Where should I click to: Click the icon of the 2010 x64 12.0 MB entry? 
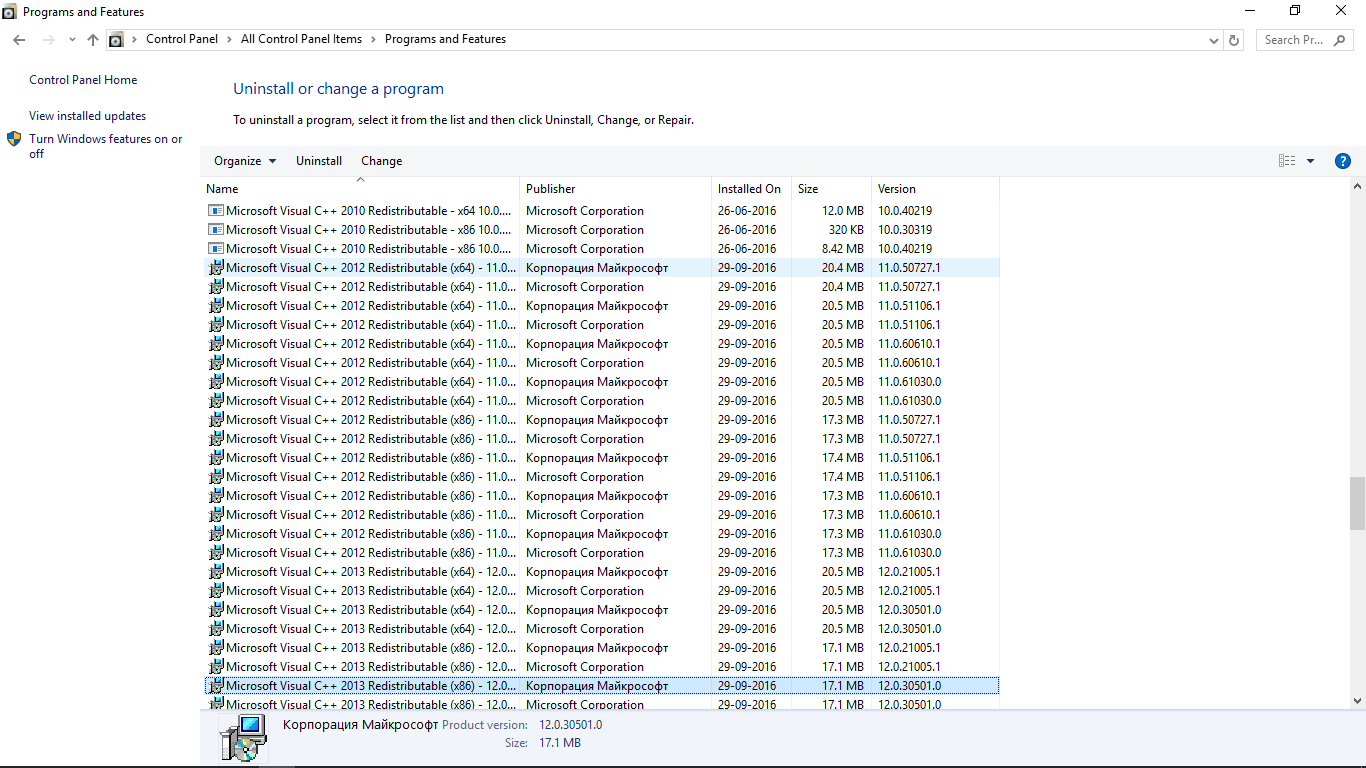point(215,211)
